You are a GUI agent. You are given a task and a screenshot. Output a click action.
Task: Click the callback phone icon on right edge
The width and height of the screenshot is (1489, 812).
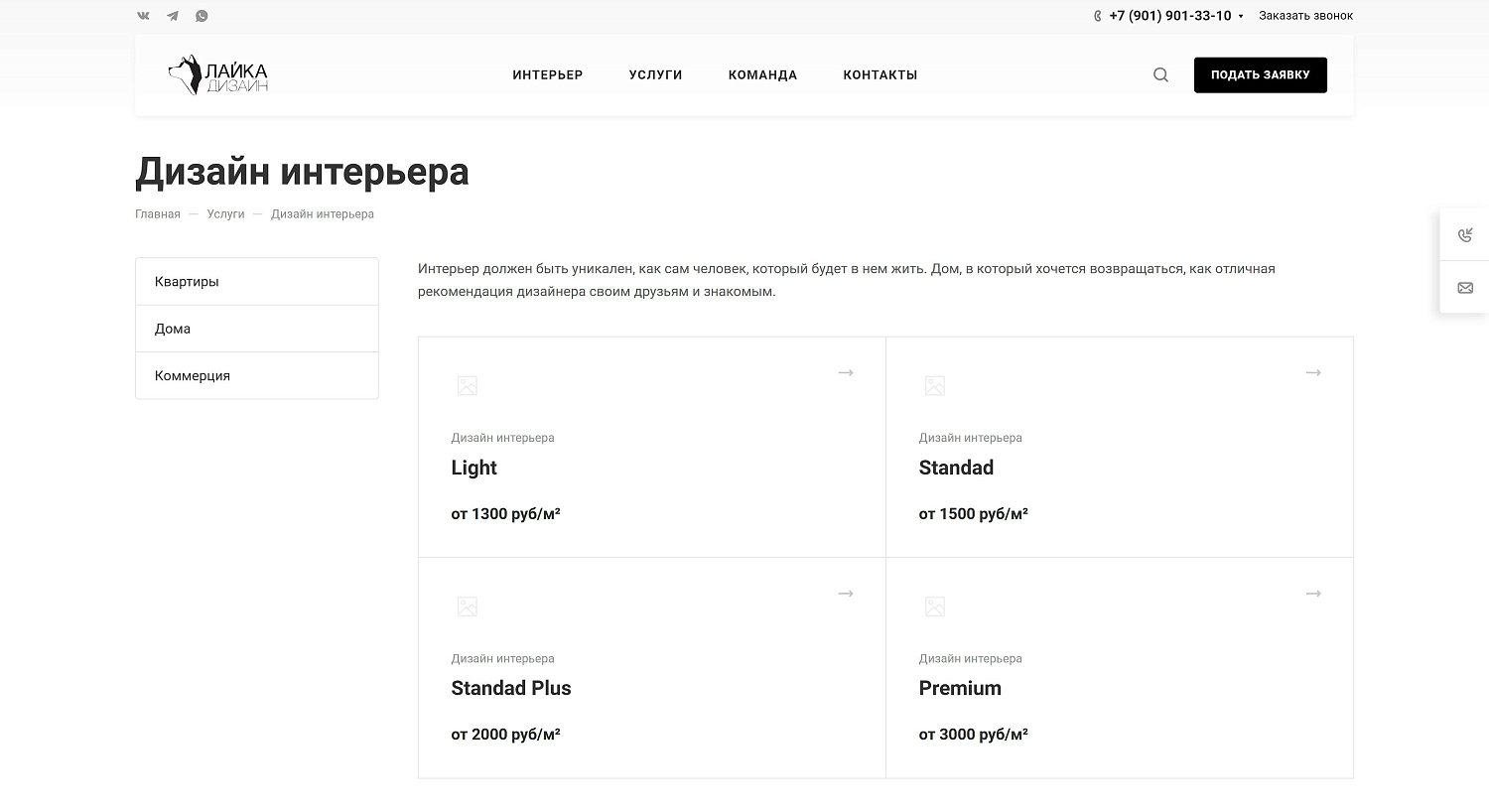tap(1465, 235)
